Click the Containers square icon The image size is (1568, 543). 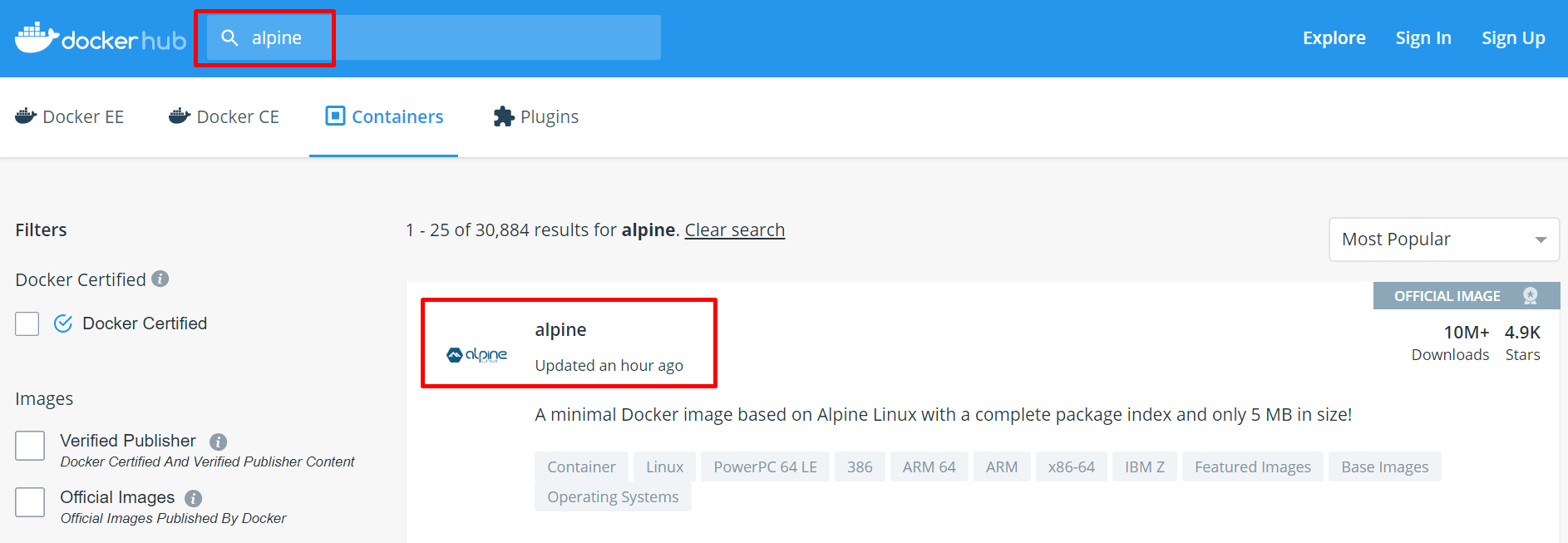pos(335,116)
